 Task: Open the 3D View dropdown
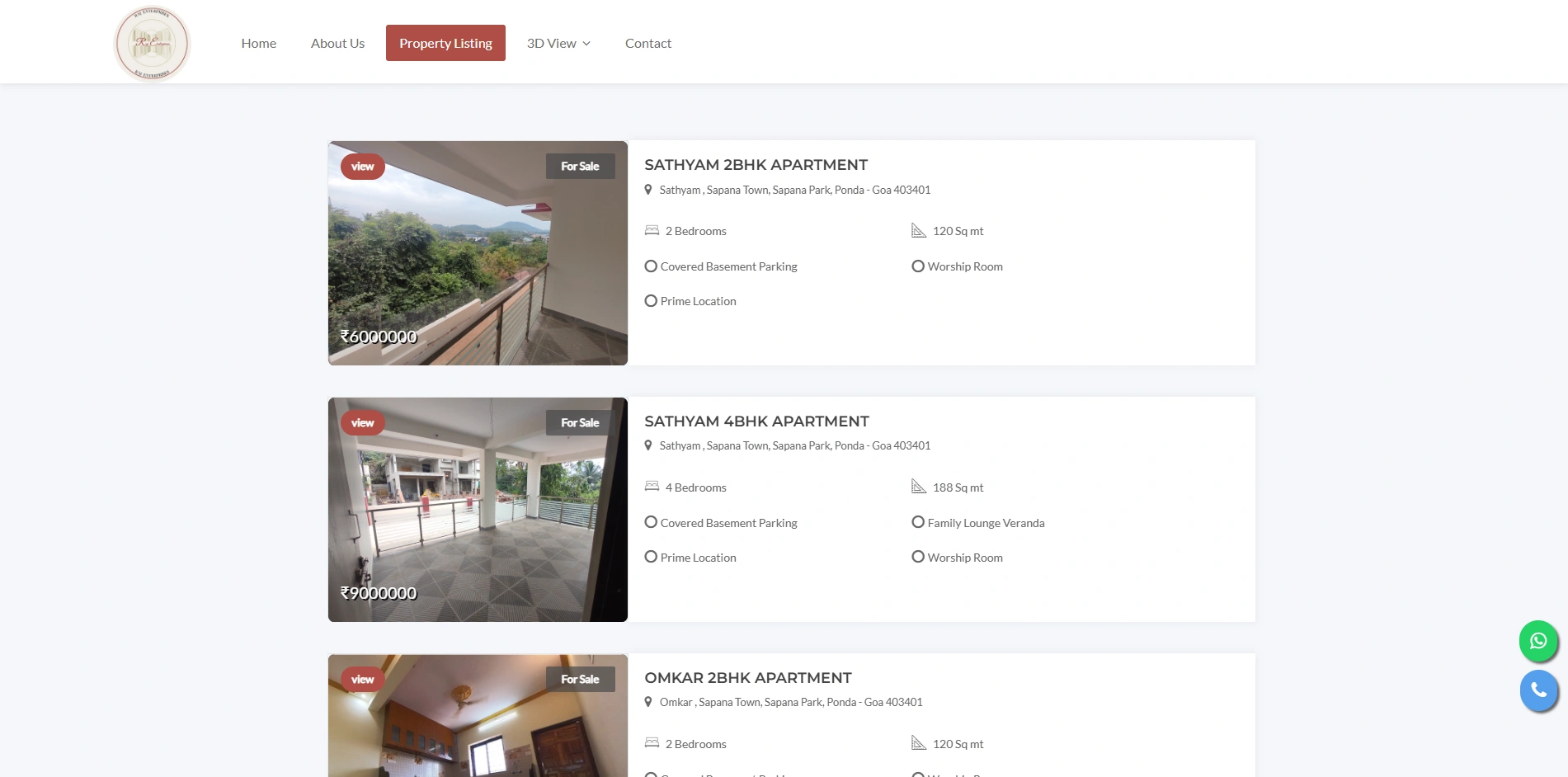558,43
